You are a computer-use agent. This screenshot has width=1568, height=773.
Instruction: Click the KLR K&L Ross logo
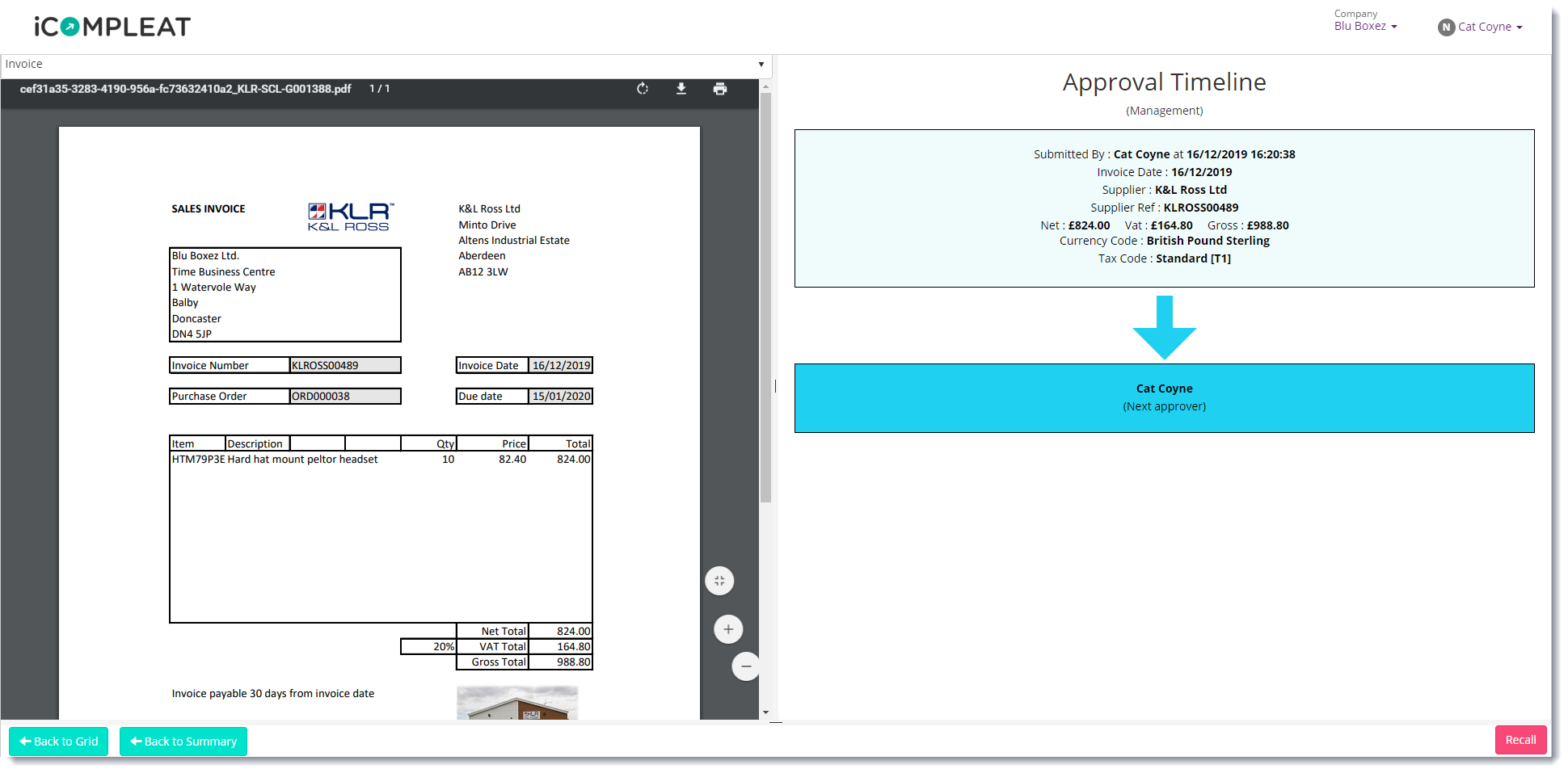click(350, 216)
